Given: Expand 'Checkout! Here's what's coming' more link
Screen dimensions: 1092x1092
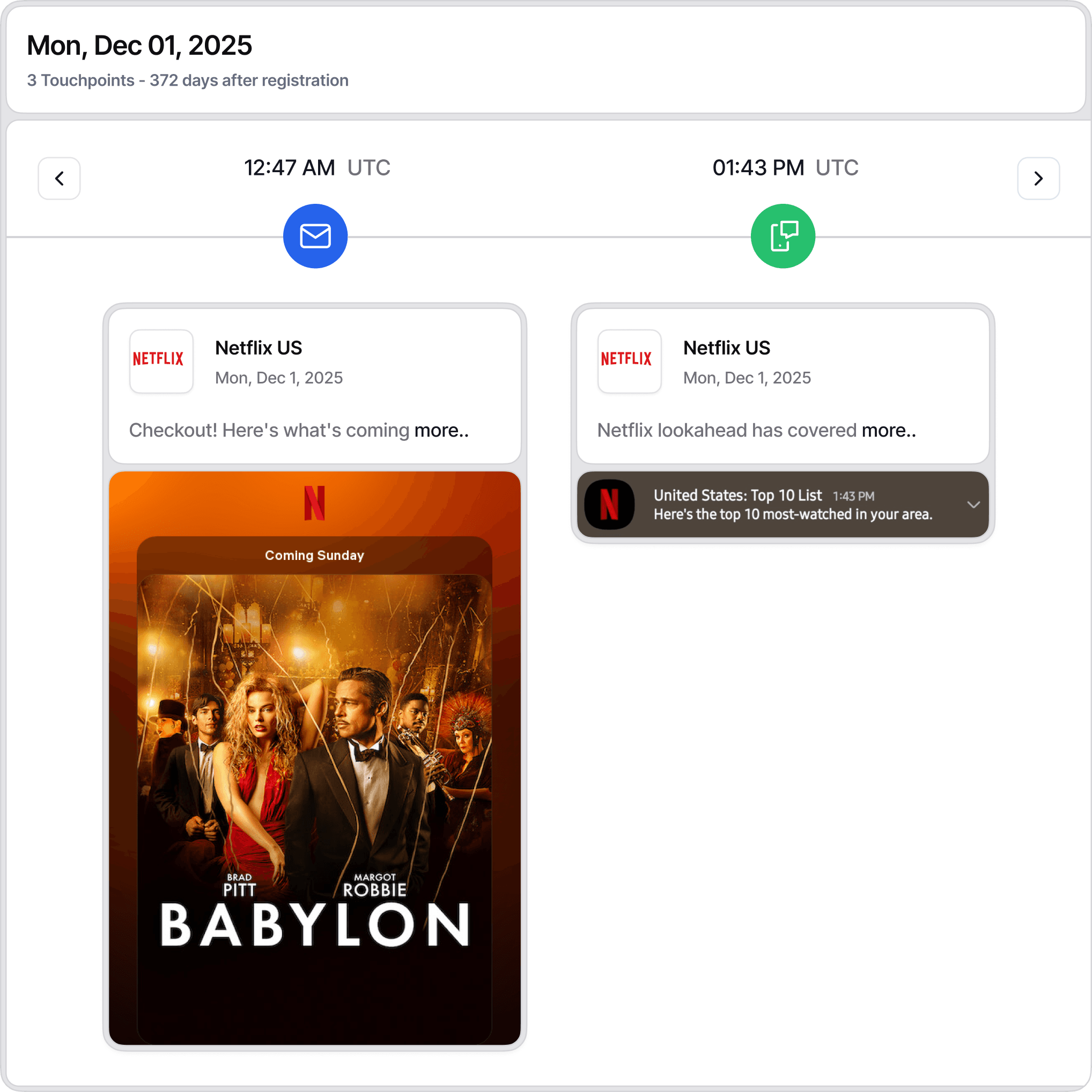Looking at the screenshot, I should click(x=441, y=430).
